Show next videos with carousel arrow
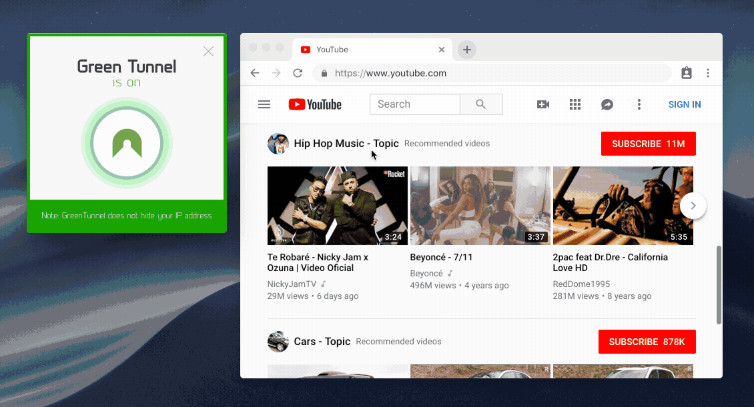The image size is (754, 407). (x=693, y=205)
